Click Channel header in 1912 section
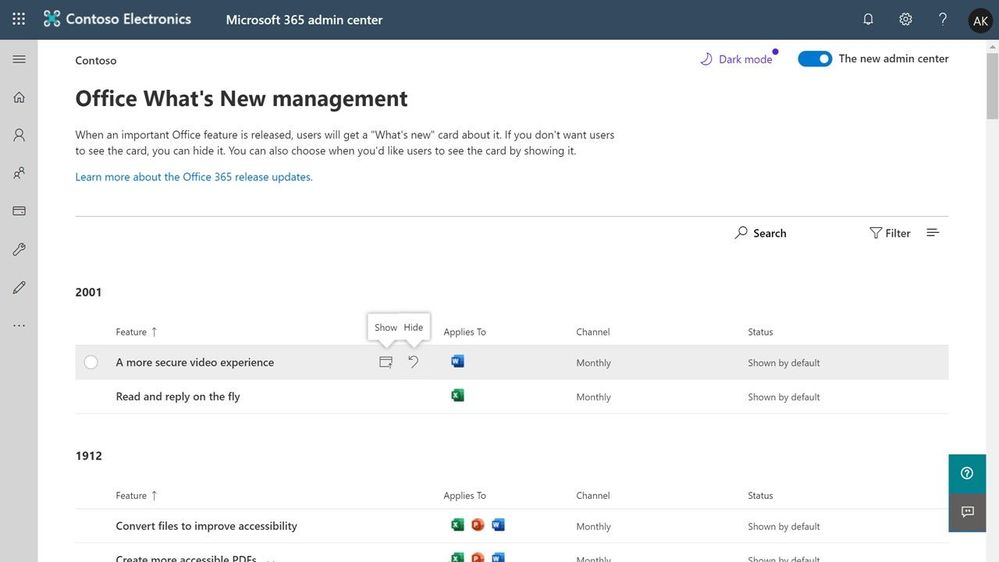The height and width of the screenshot is (562, 999). point(593,496)
